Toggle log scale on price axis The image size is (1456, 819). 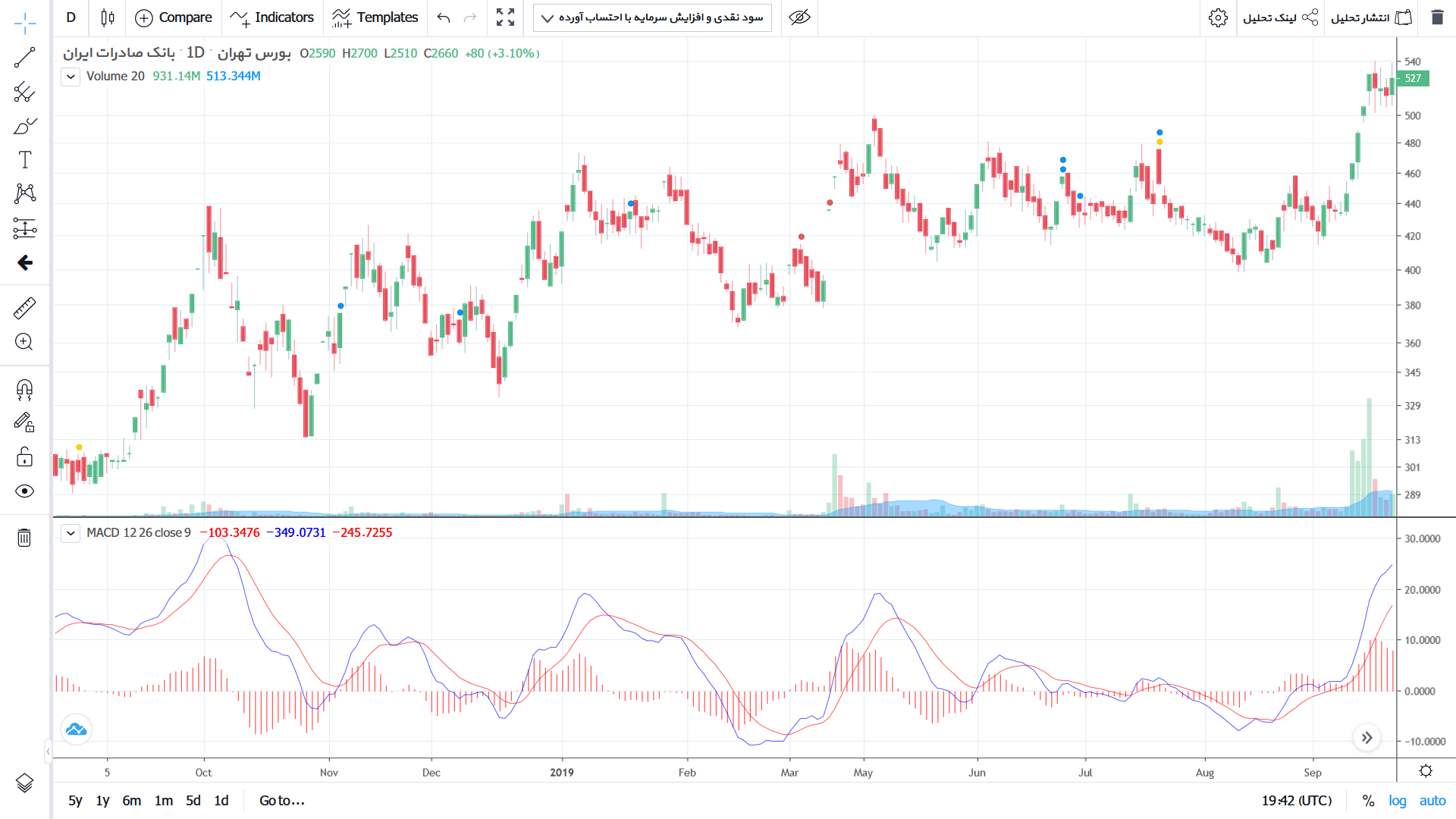click(1397, 801)
